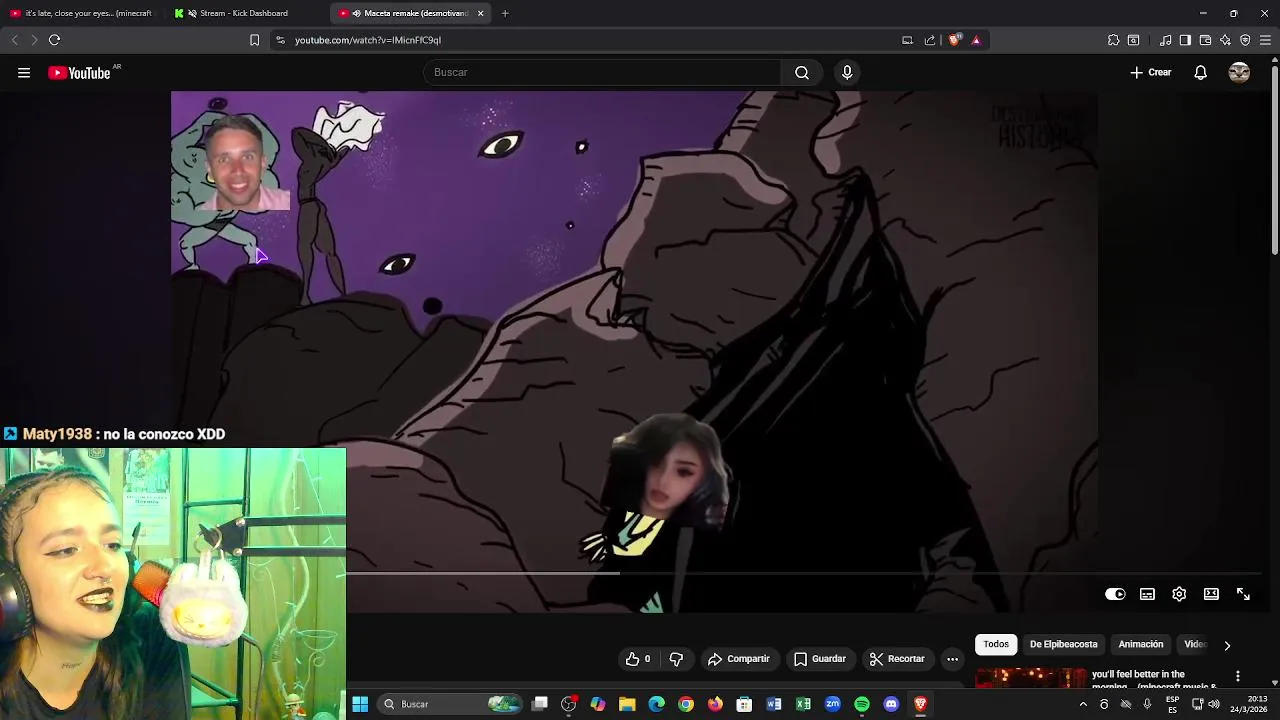
Task: Open Google Chrome from the taskbar
Action: tap(686, 704)
